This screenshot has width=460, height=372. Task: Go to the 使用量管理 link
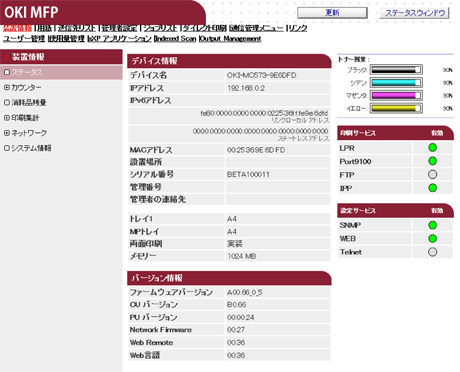click(67, 39)
